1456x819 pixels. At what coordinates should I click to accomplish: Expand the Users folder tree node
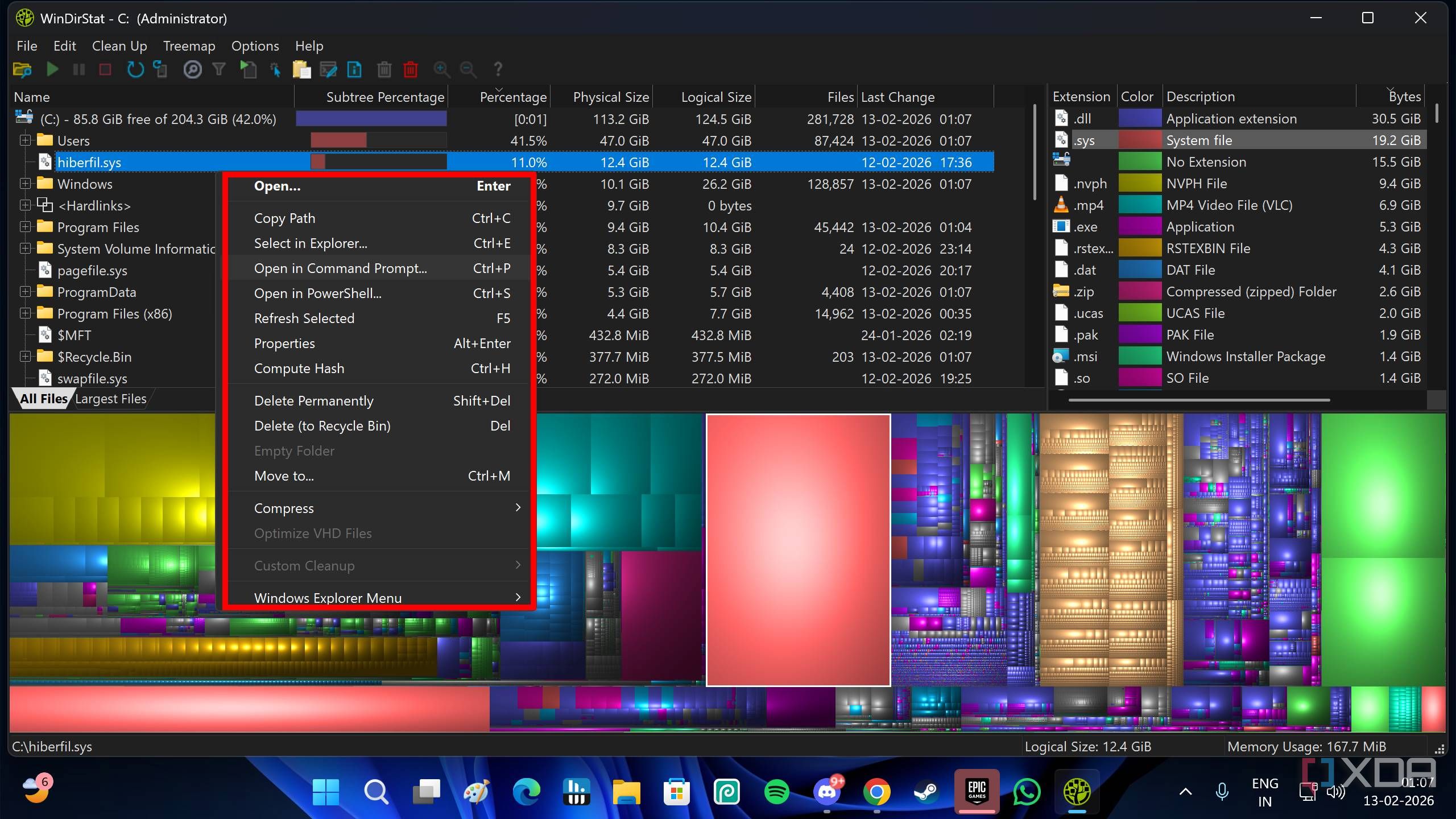(x=25, y=140)
